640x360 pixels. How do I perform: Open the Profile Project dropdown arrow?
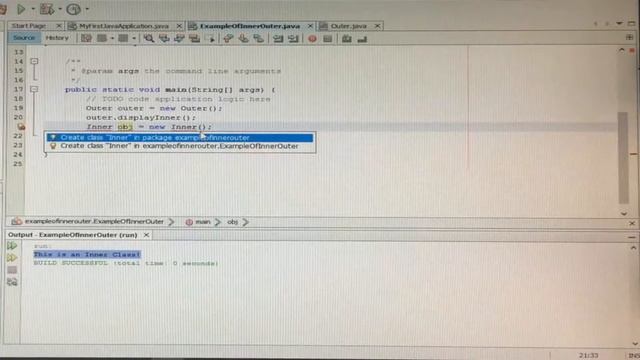pos(87,9)
